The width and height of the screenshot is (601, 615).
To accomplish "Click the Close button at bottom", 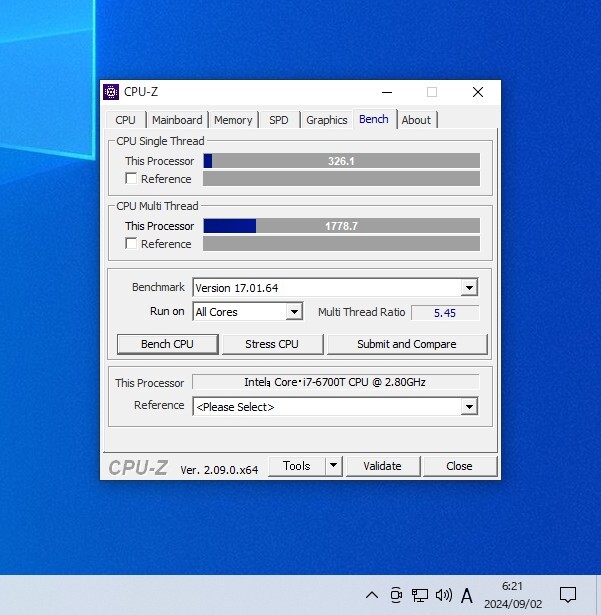I will click(x=459, y=466).
